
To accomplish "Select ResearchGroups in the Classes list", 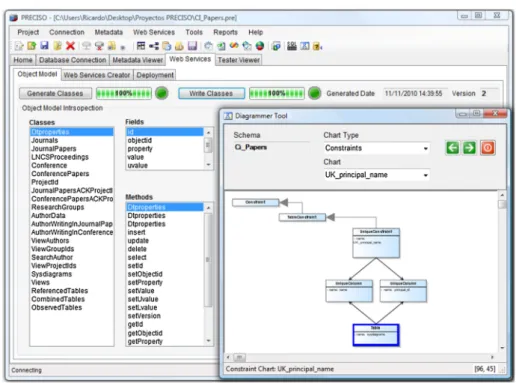I will pos(71,207).
